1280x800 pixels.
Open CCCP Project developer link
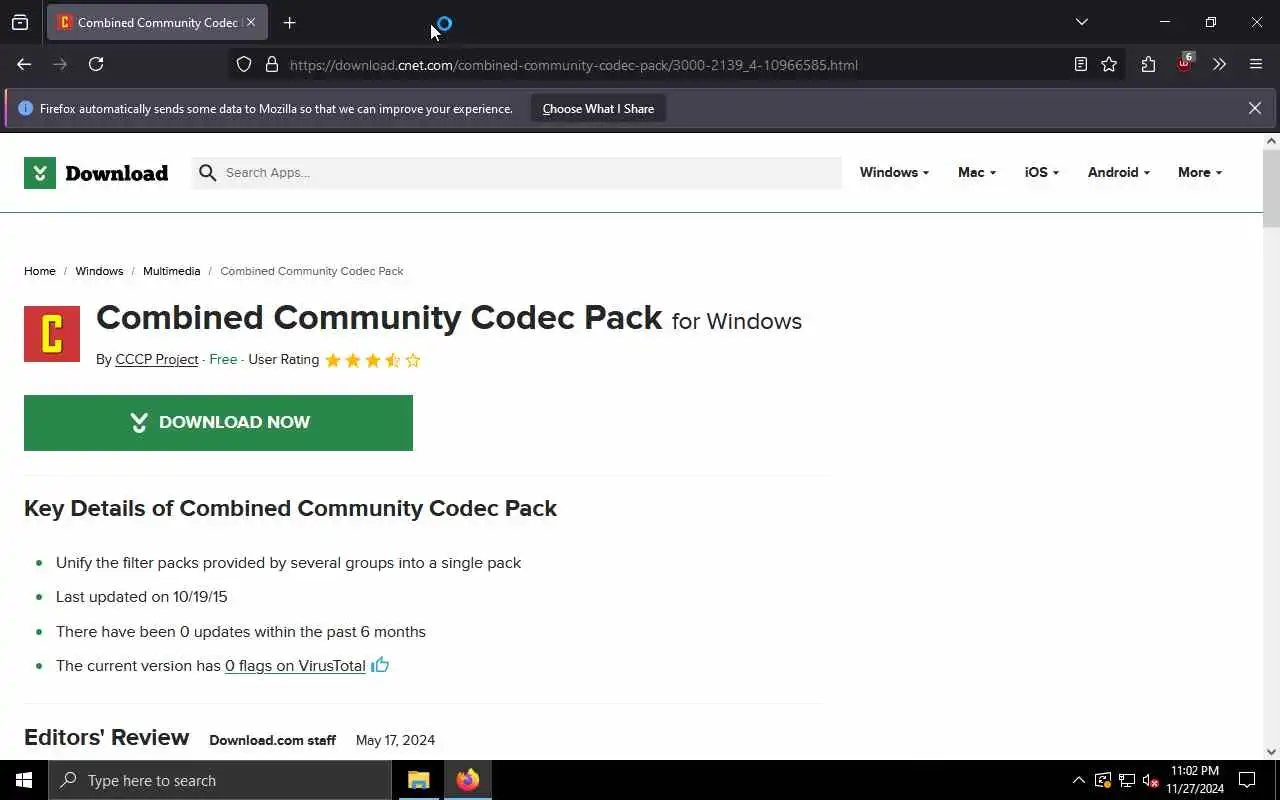157,359
